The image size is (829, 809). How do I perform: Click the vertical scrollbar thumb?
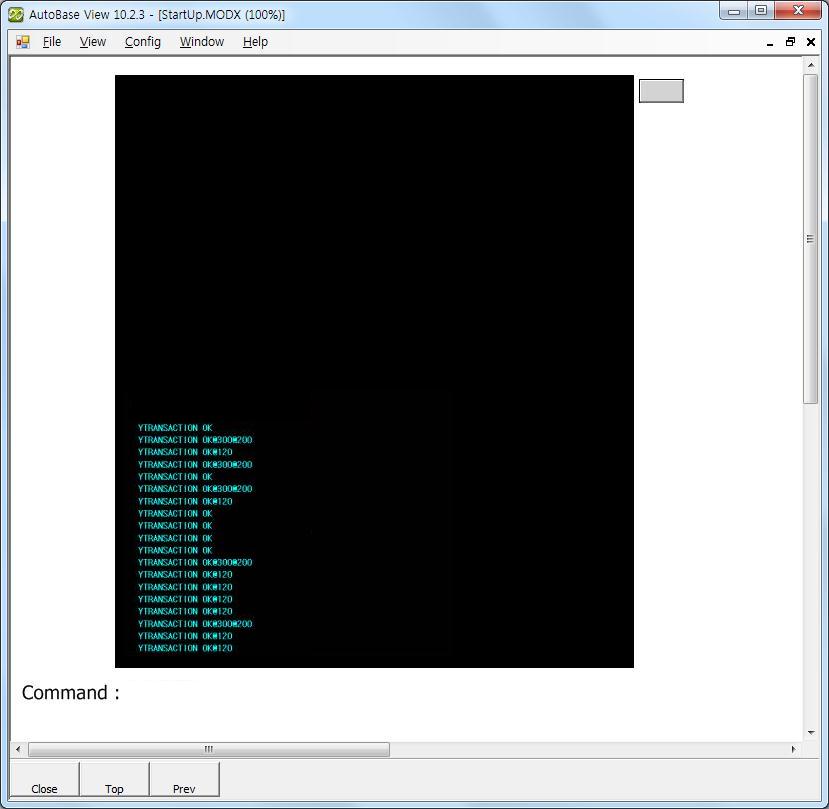pos(810,239)
